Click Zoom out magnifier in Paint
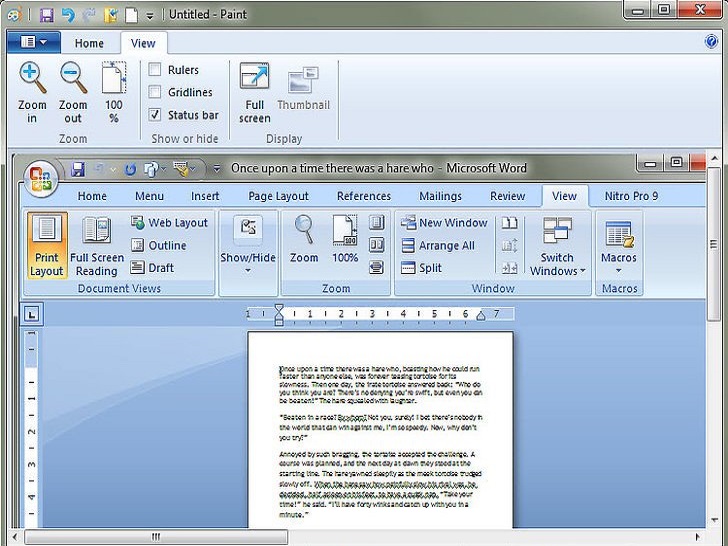 (x=73, y=78)
